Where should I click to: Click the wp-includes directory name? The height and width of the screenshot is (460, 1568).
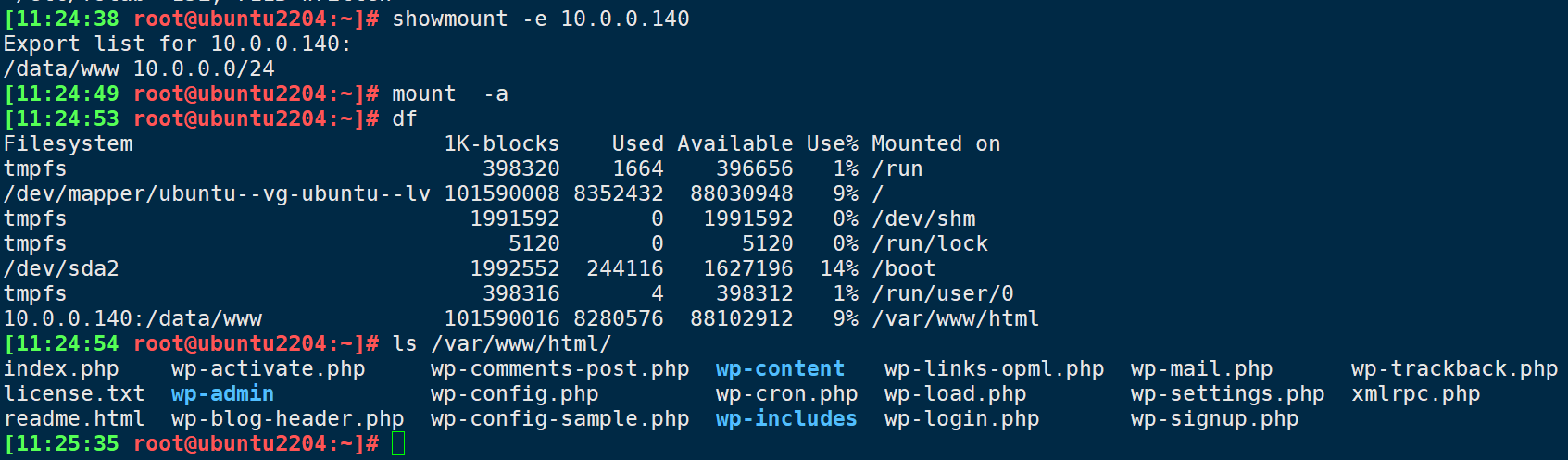pos(786,418)
